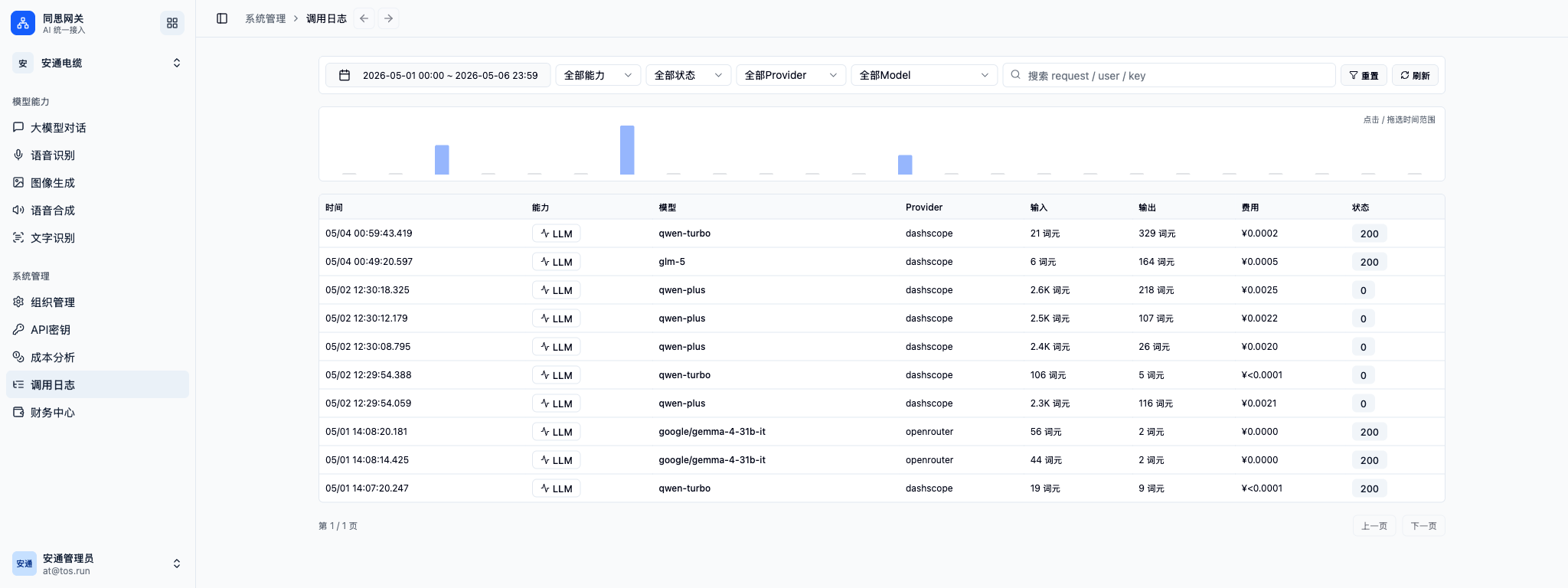The height and width of the screenshot is (588, 1568).
Task: Click the 调用日志 breadcrumb label
Action: (x=326, y=18)
